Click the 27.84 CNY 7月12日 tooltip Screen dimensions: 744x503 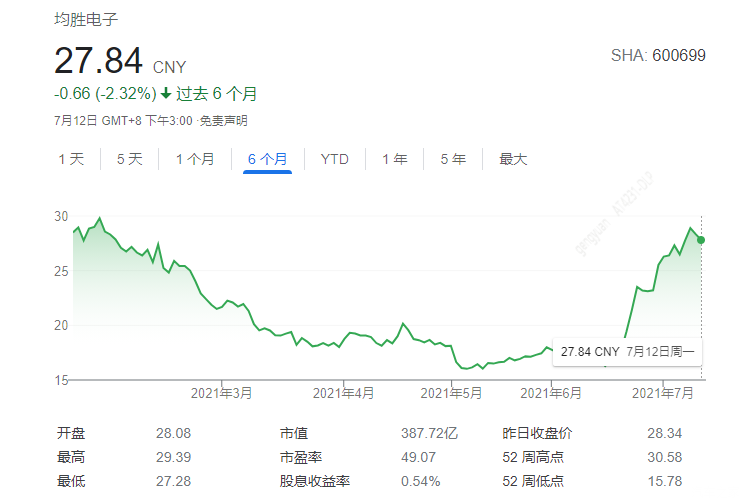click(627, 352)
